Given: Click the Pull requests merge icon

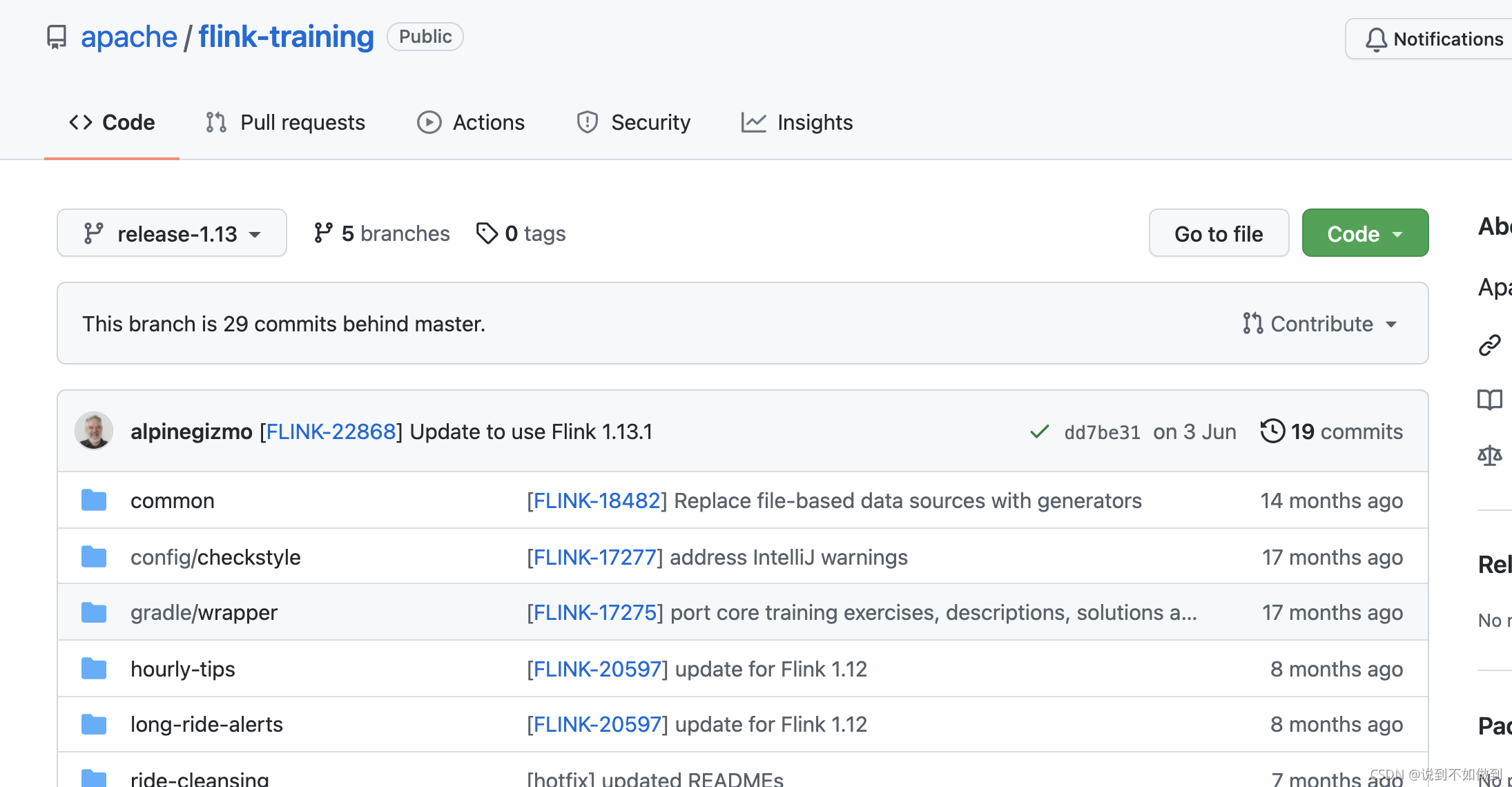Looking at the screenshot, I should (216, 122).
